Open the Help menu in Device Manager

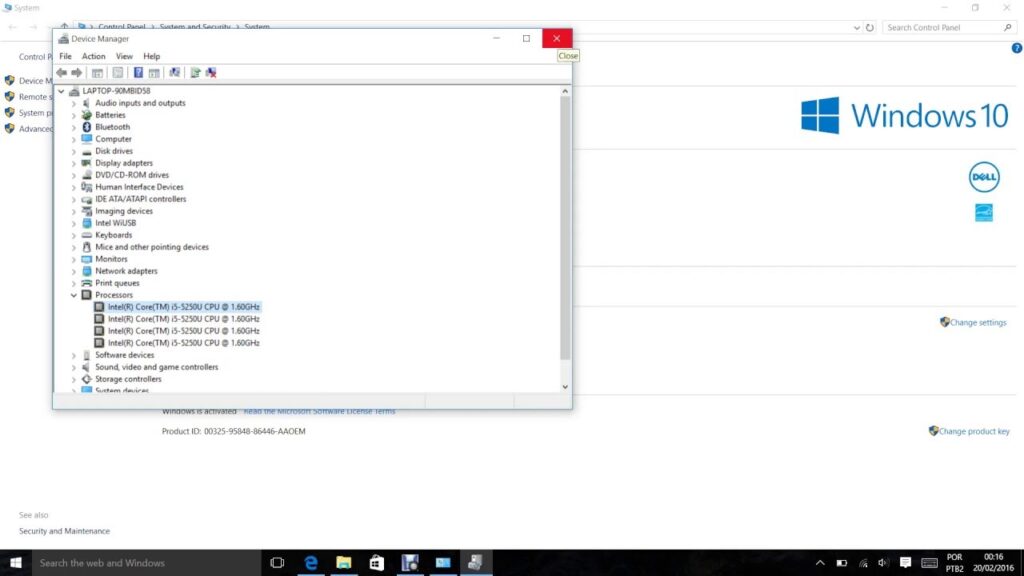[152, 56]
